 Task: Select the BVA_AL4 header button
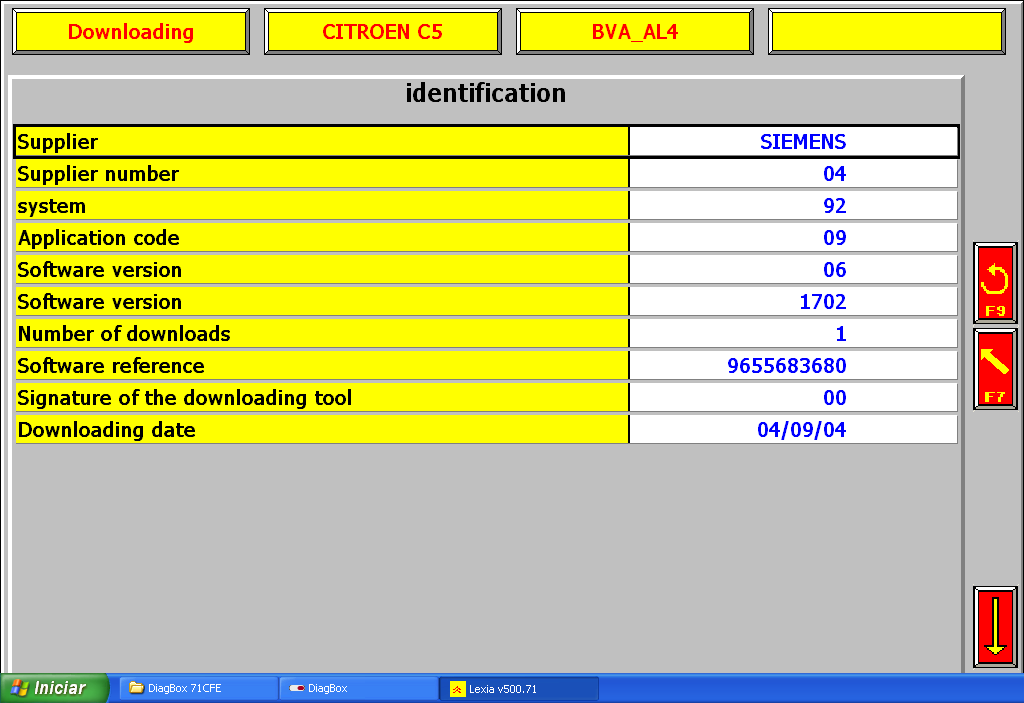point(634,32)
